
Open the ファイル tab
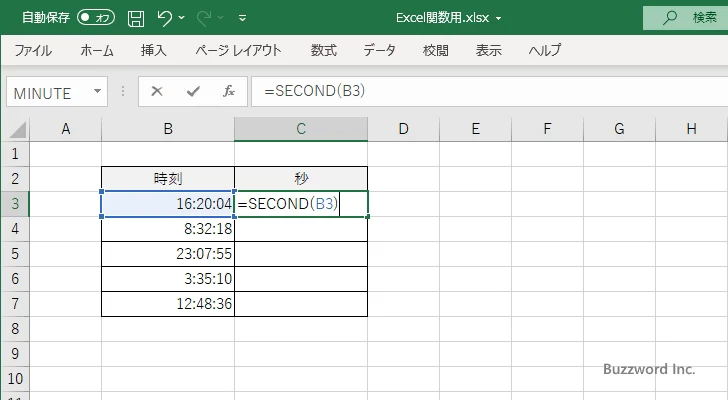33,50
